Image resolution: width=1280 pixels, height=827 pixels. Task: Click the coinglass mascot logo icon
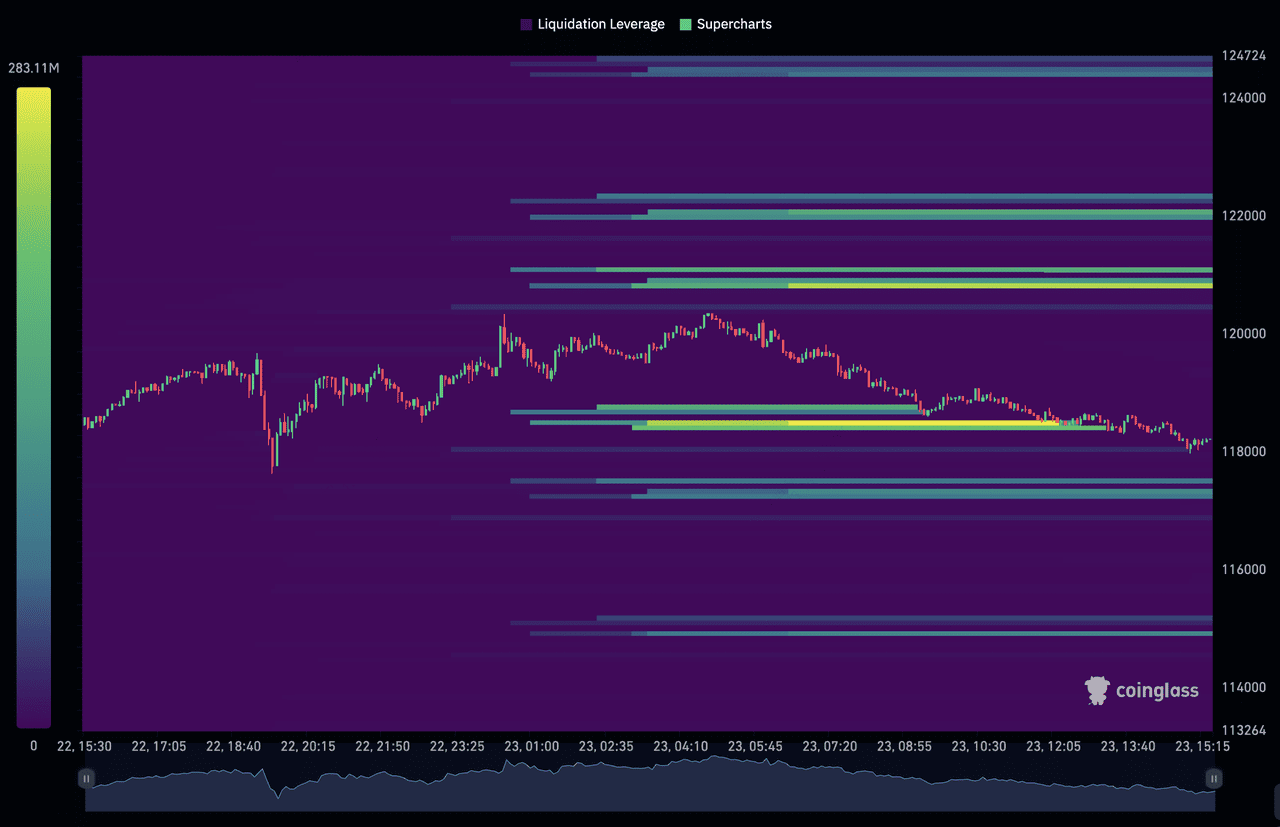(x=1097, y=690)
